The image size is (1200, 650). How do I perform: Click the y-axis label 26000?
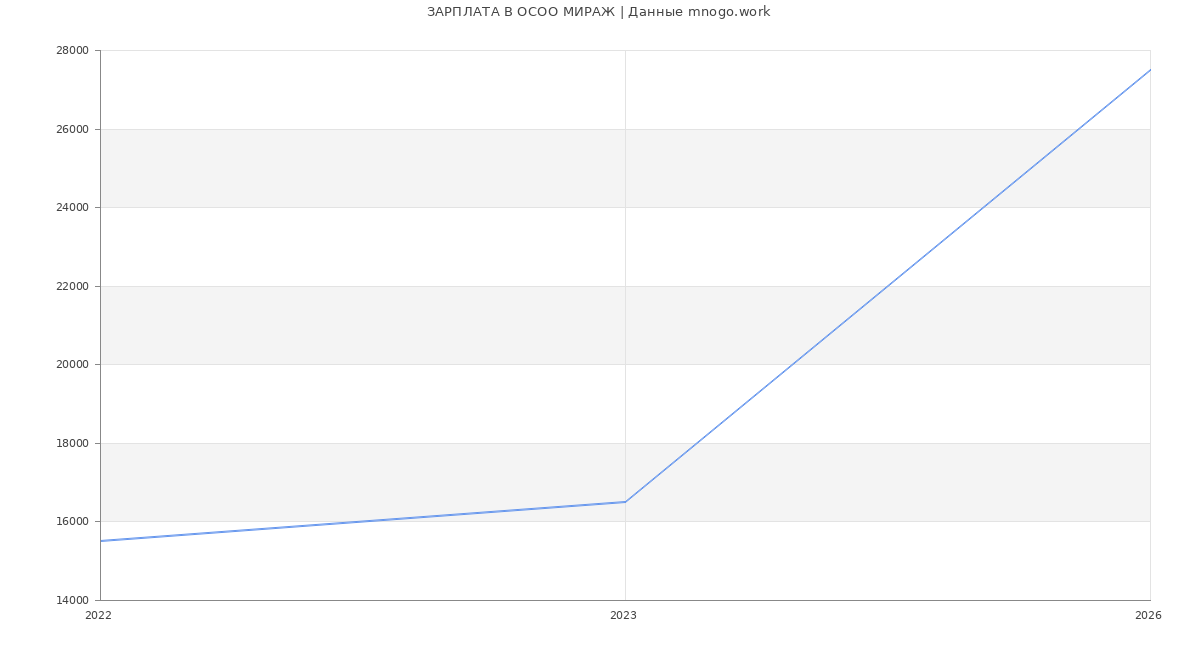(74, 129)
